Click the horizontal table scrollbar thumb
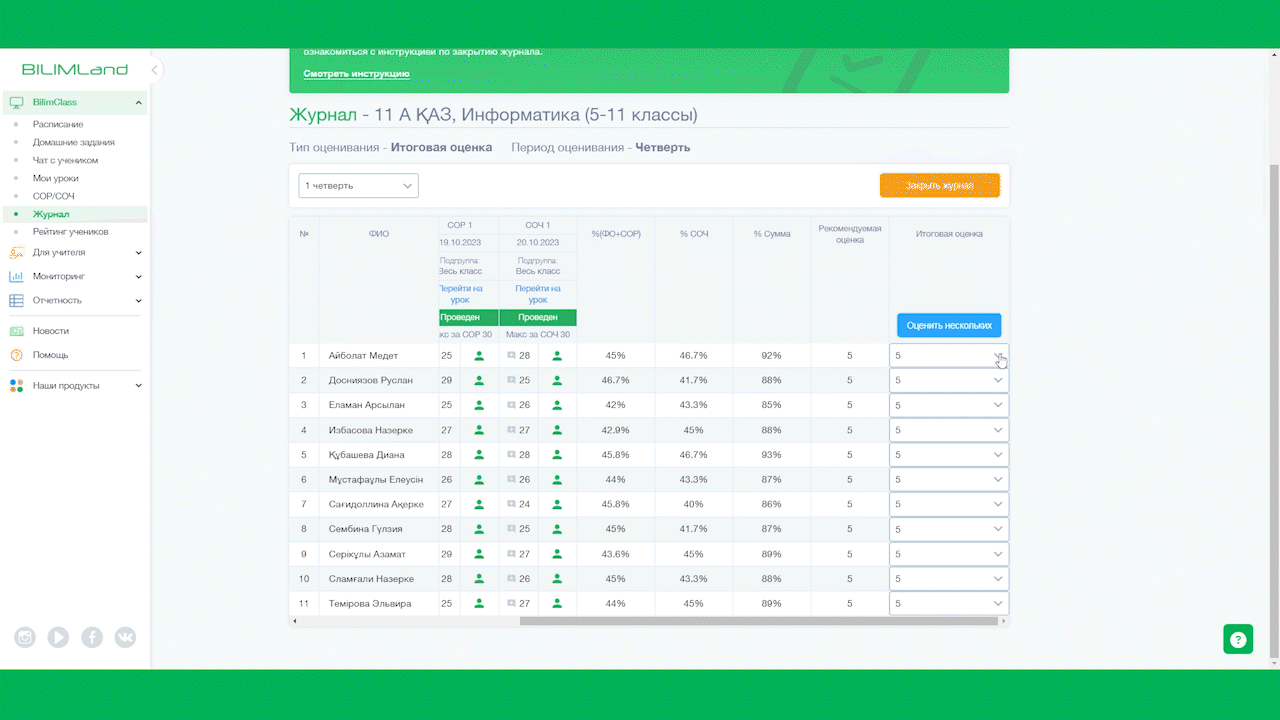The image size is (1280, 720). pos(758,621)
